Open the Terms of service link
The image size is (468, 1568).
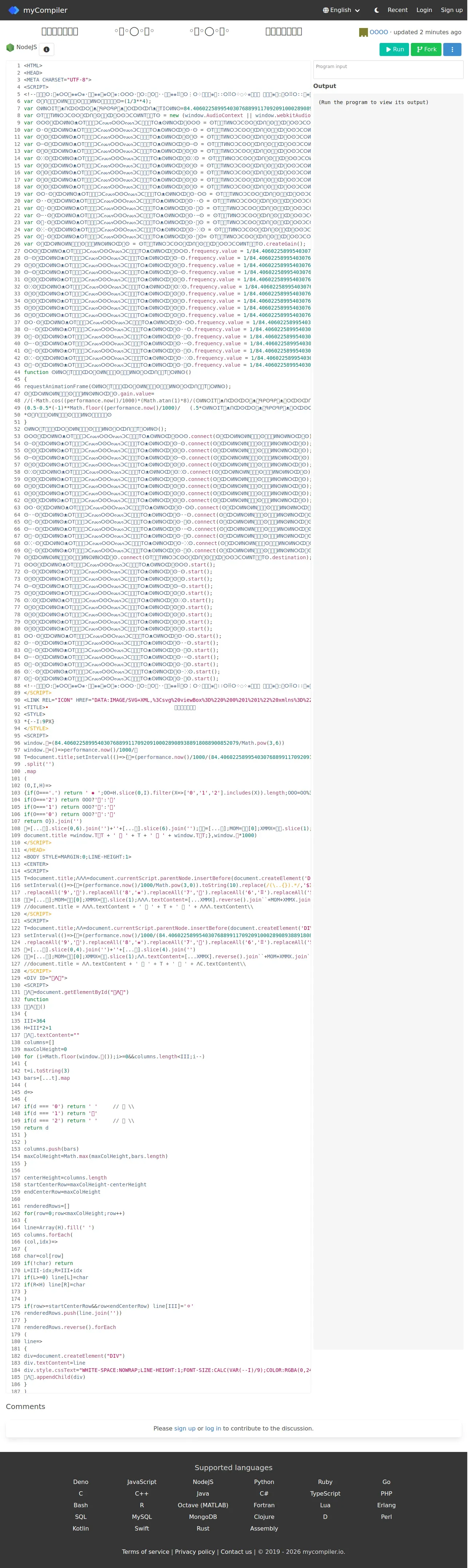point(146,1552)
